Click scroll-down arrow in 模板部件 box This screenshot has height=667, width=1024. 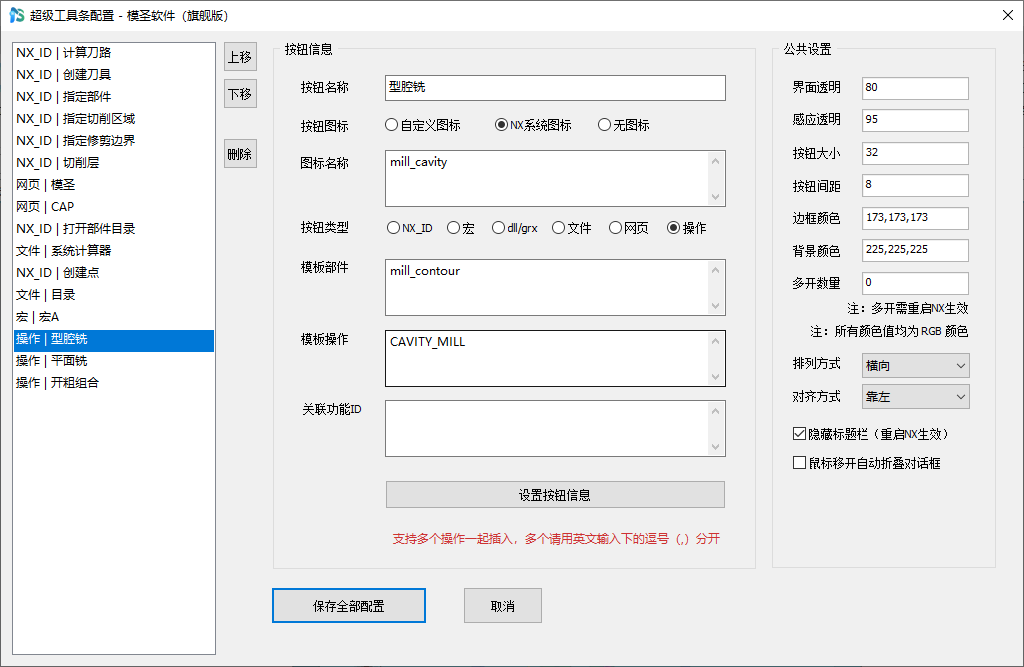(x=716, y=306)
